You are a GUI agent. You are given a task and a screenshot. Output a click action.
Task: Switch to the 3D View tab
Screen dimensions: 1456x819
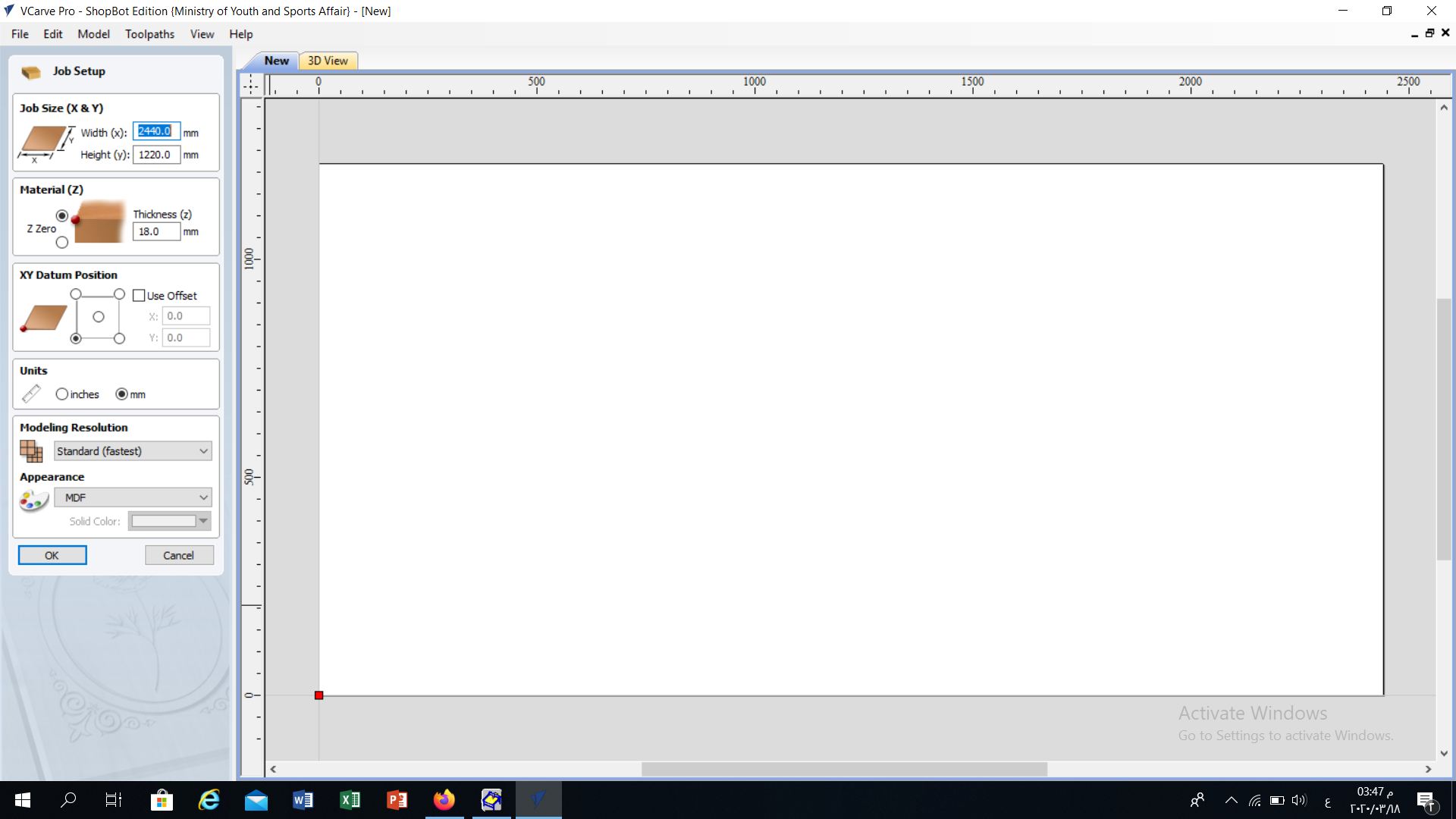coord(328,61)
